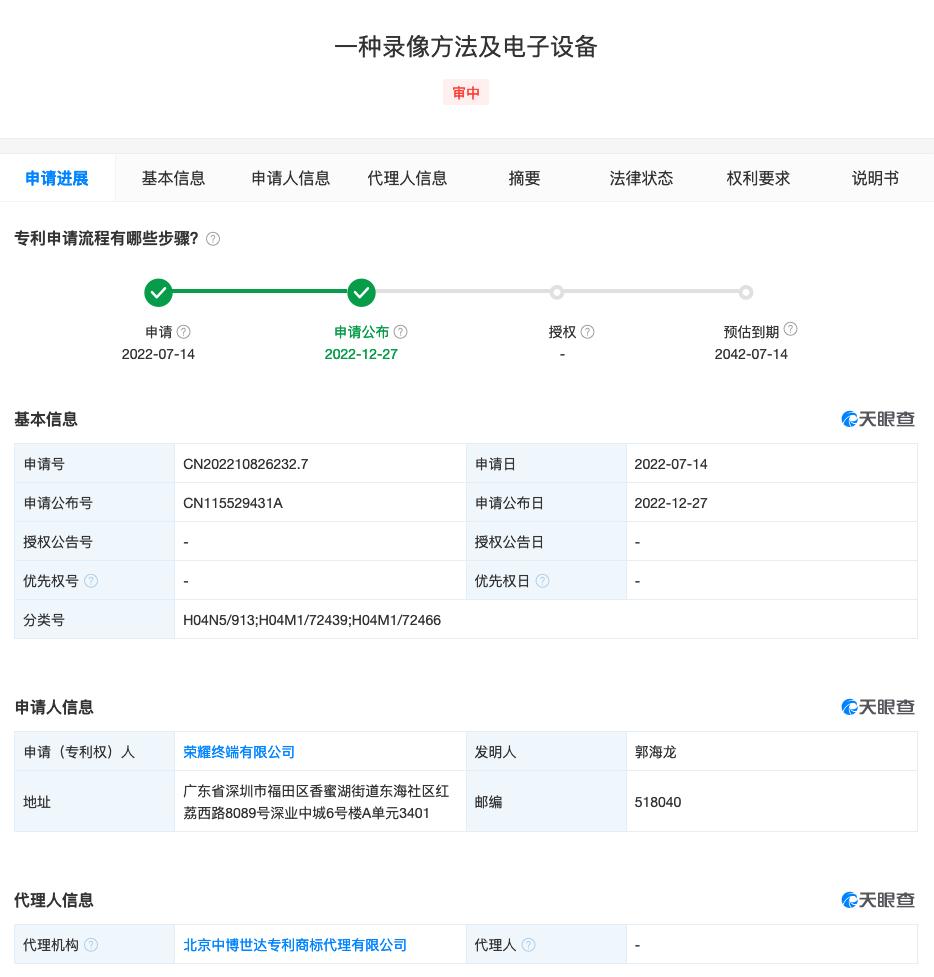Click the help icon next to 申请公布
Image resolution: width=934 pixels, height=977 pixels.
400,332
